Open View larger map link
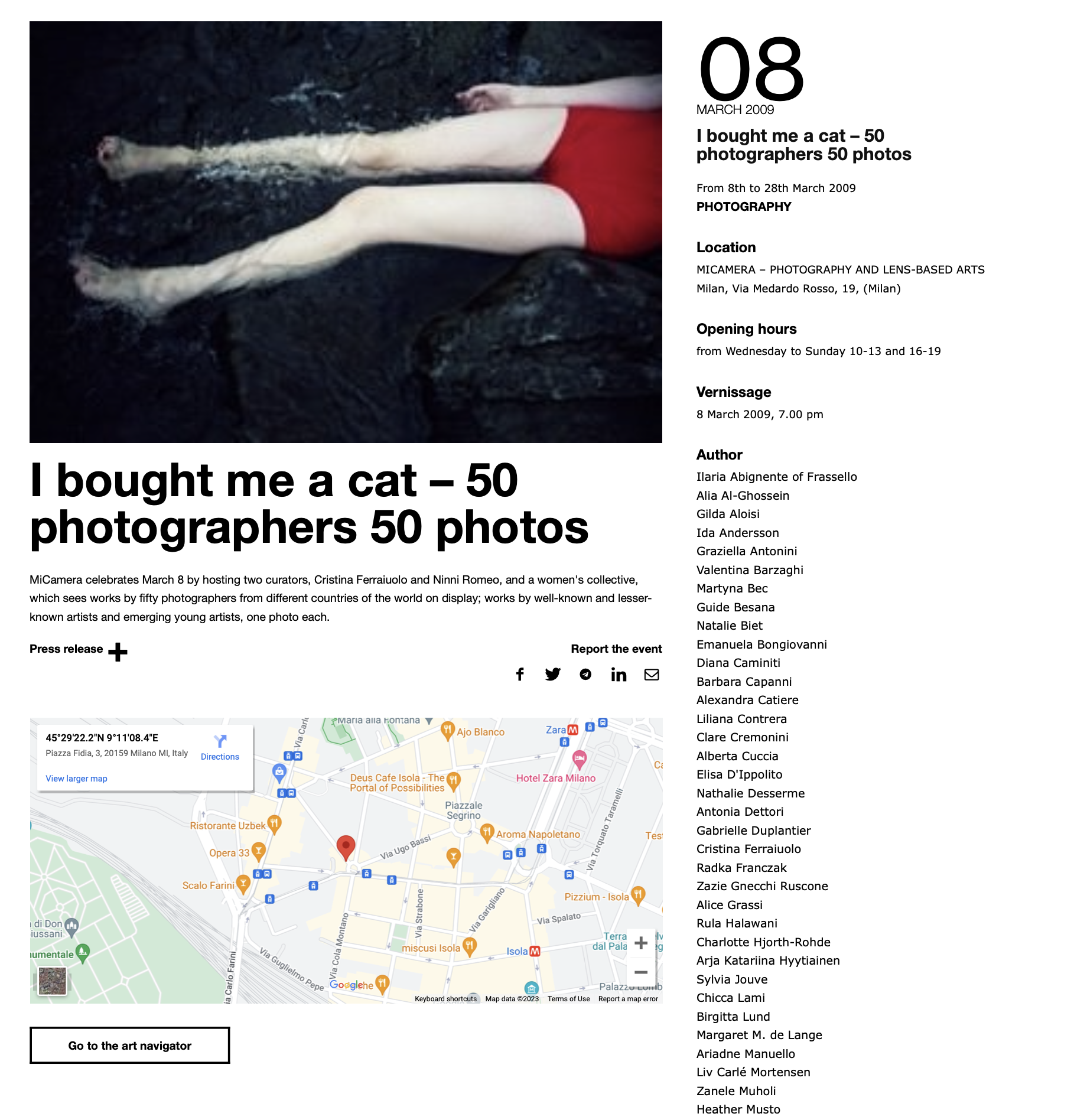 (76, 779)
